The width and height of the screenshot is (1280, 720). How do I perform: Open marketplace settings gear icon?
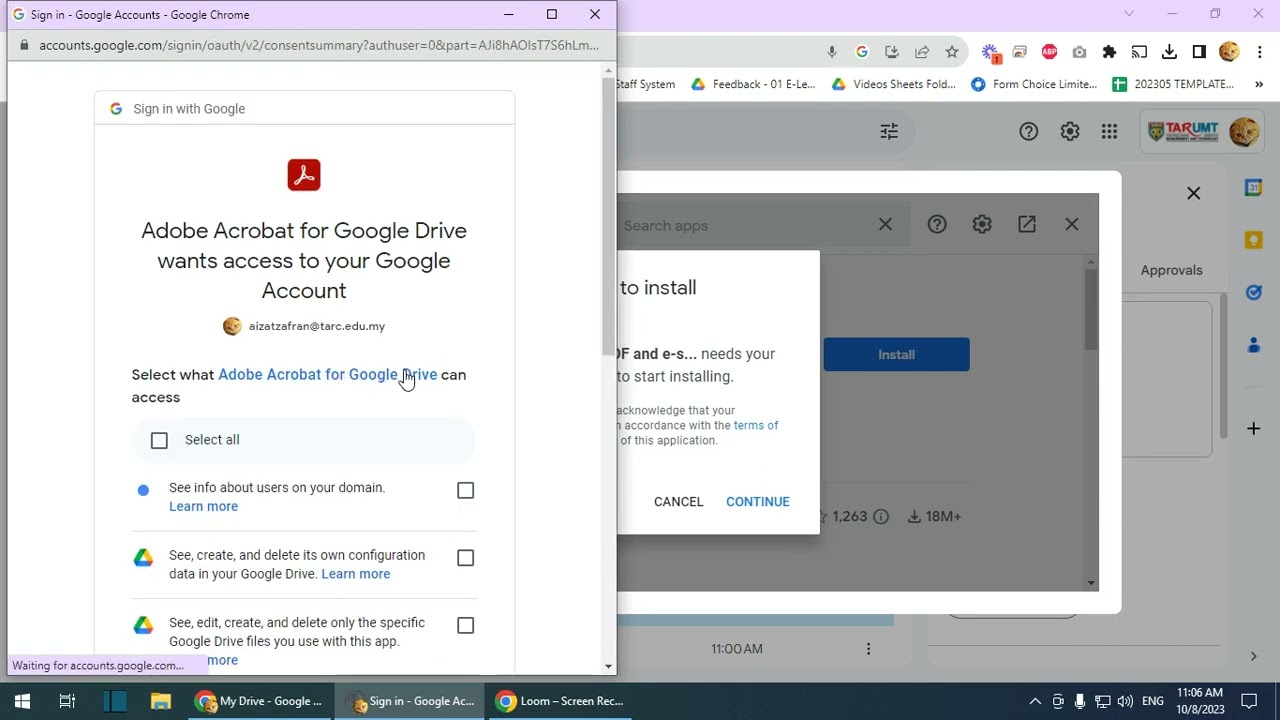(982, 225)
